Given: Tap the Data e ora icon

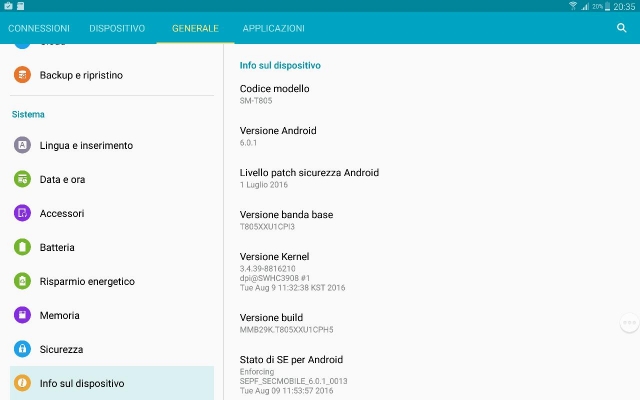Looking at the screenshot, I should pos(22,179).
